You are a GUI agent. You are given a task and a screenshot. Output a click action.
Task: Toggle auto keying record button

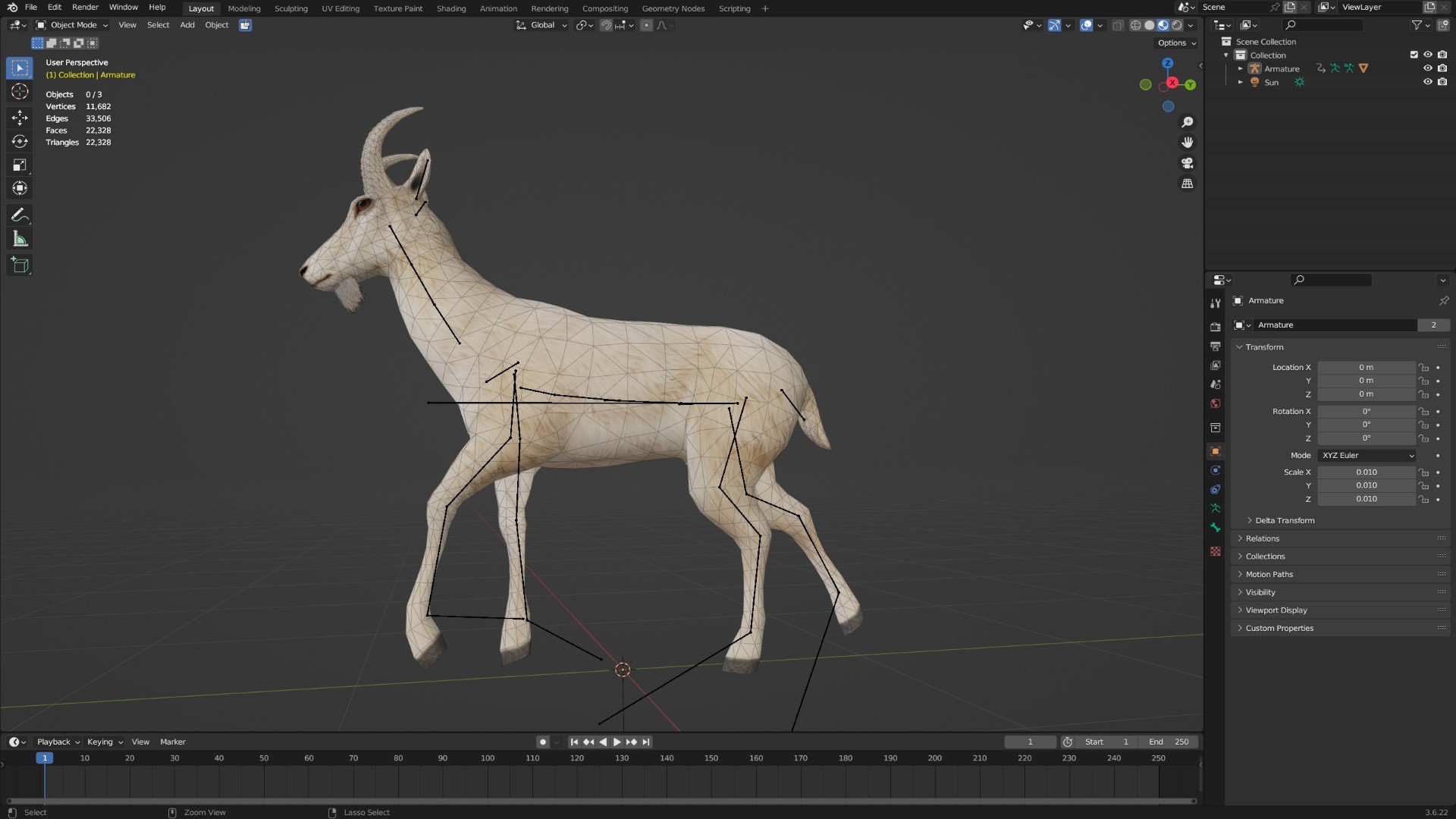(542, 742)
